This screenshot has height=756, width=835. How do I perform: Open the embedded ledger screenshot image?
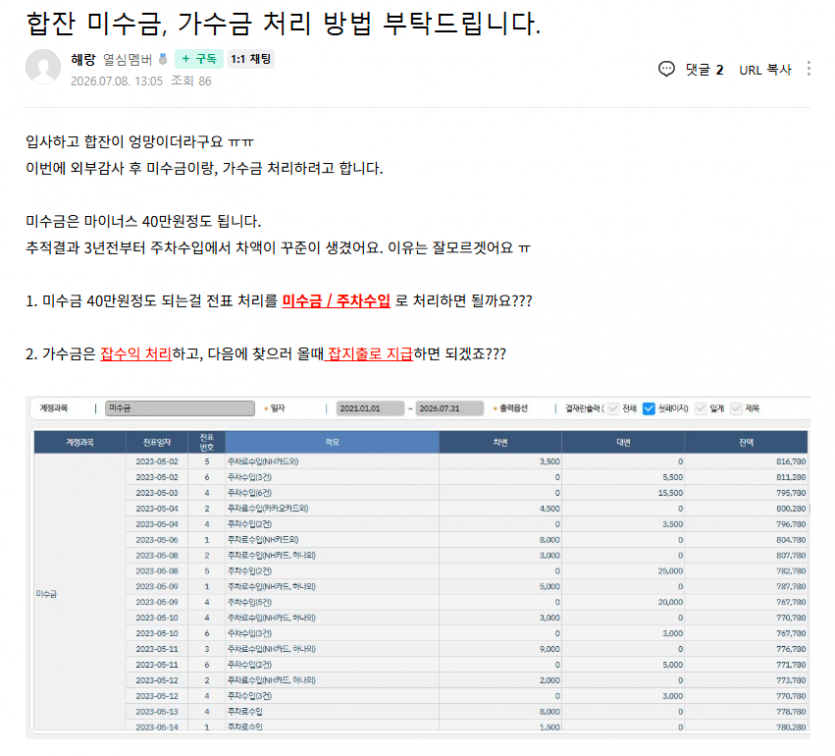(x=418, y=567)
